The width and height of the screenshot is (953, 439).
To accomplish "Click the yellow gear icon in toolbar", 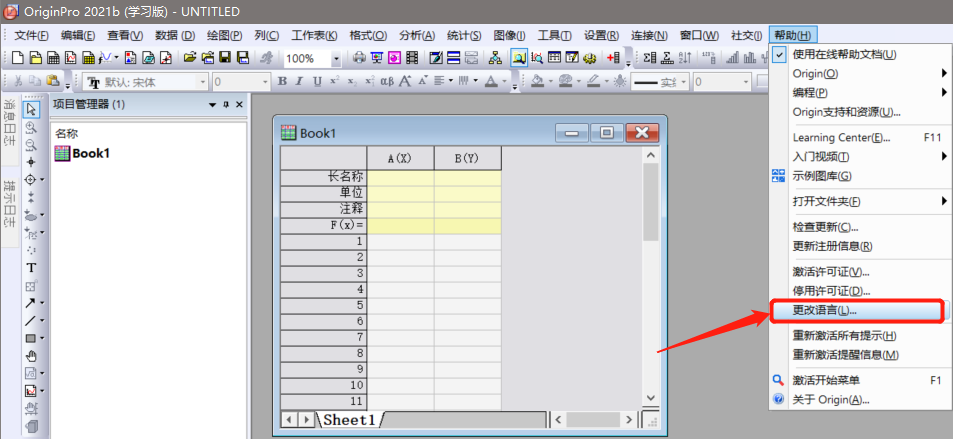I will point(589,58).
